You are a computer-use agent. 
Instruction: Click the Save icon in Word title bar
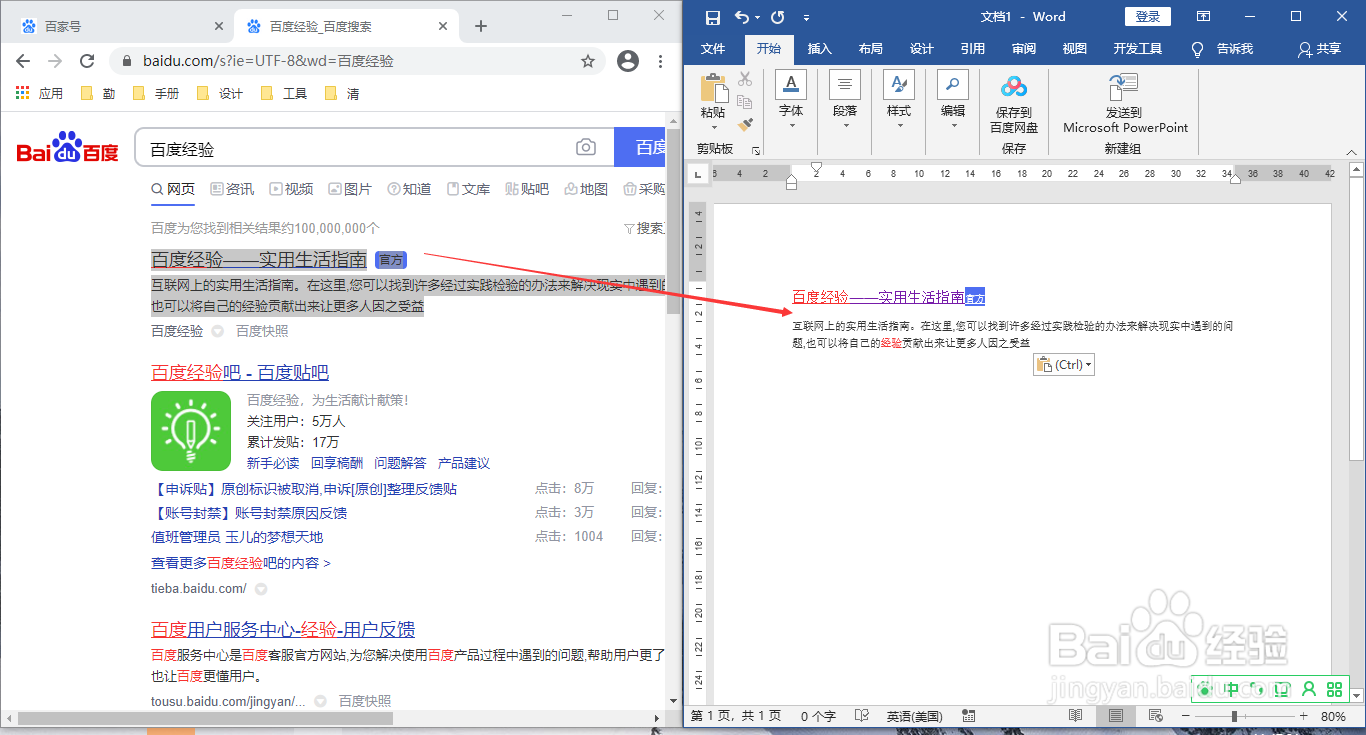(x=713, y=17)
